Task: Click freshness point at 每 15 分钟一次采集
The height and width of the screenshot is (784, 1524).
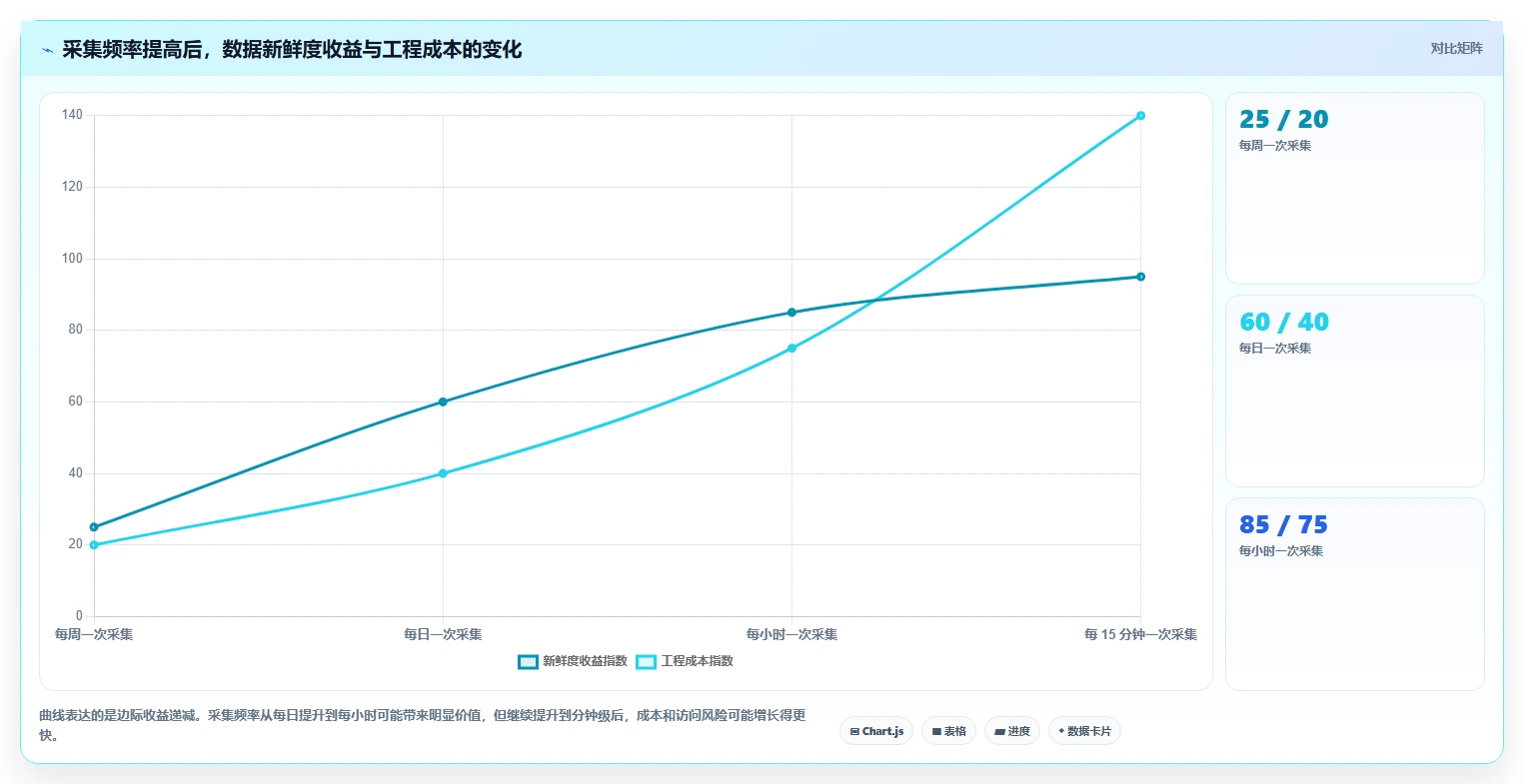Action: tap(1140, 277)
